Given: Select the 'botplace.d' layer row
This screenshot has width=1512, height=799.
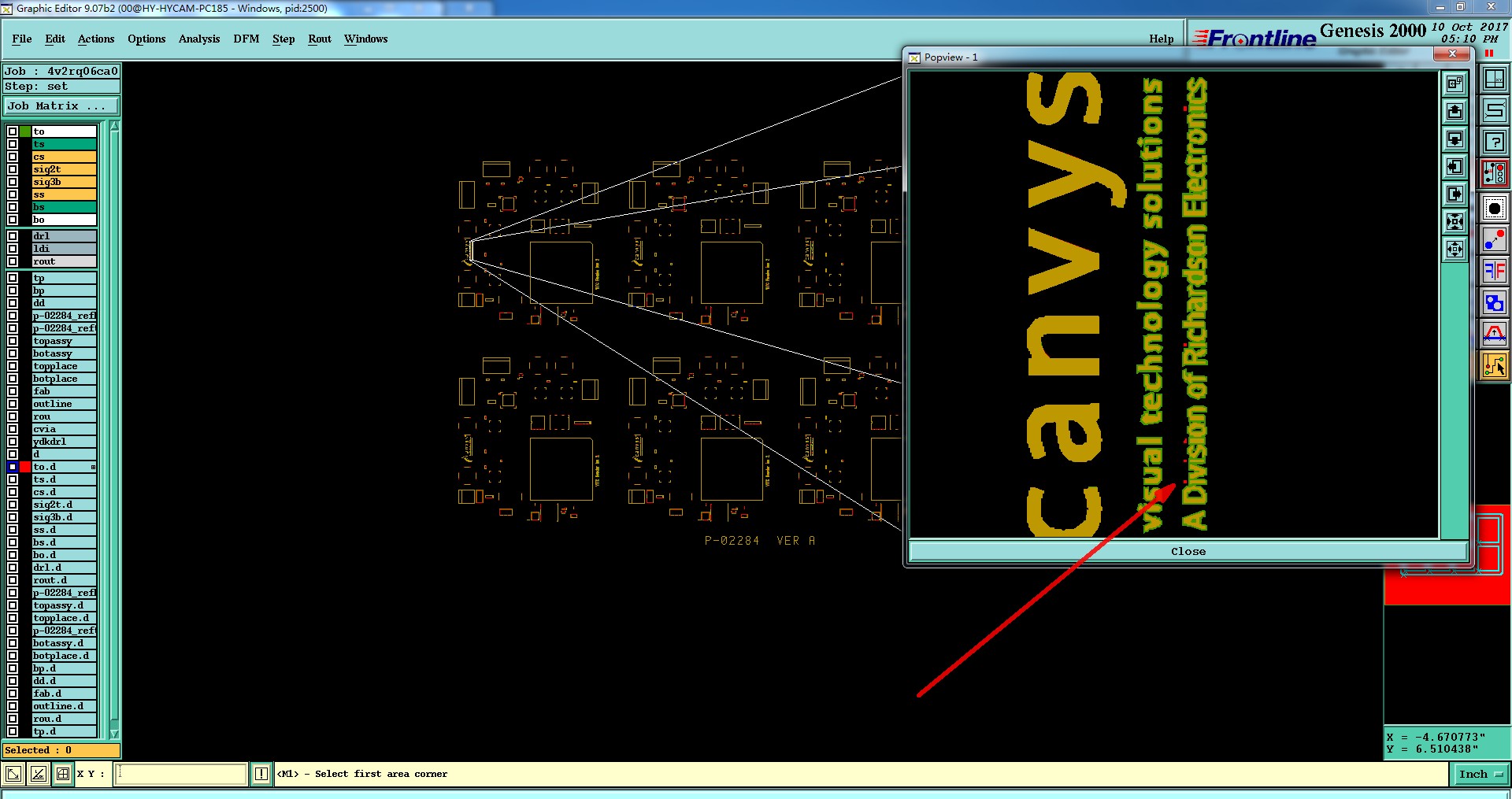Looking at the screenshot, I should coord(65,656).
